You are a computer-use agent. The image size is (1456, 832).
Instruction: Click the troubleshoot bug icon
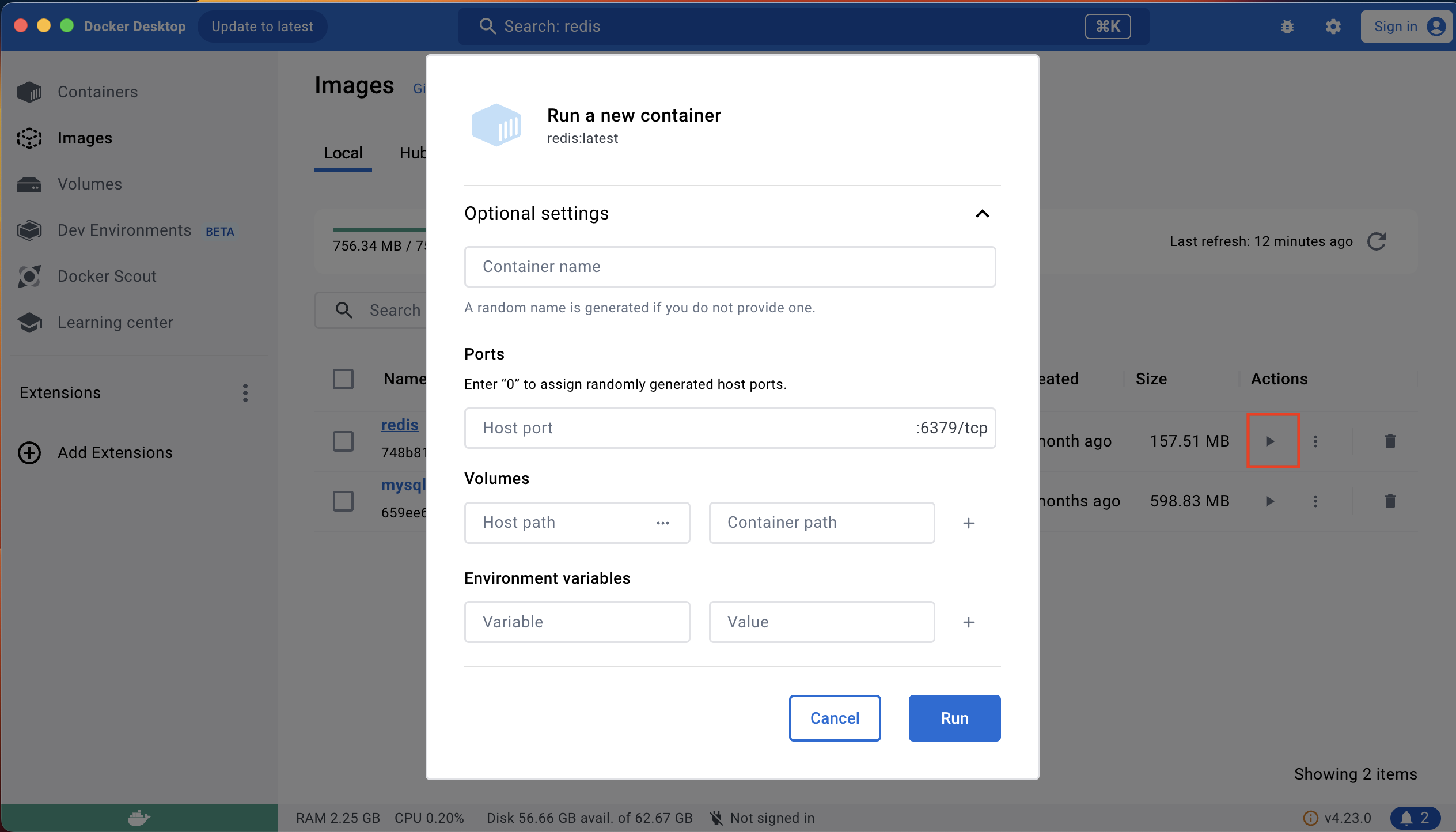tap(1287, 27)
